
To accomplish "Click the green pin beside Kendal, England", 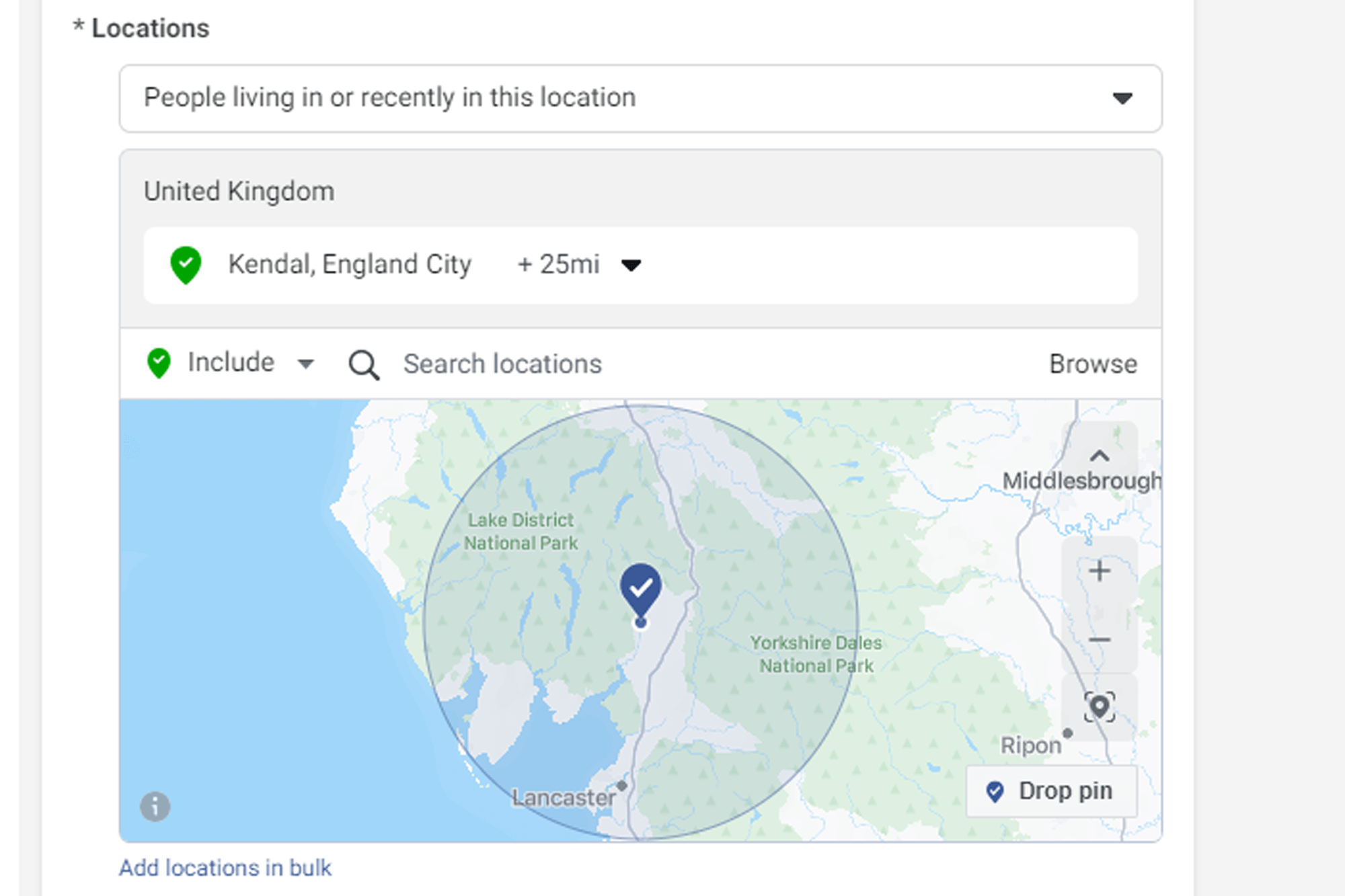I will click(186, 264).
